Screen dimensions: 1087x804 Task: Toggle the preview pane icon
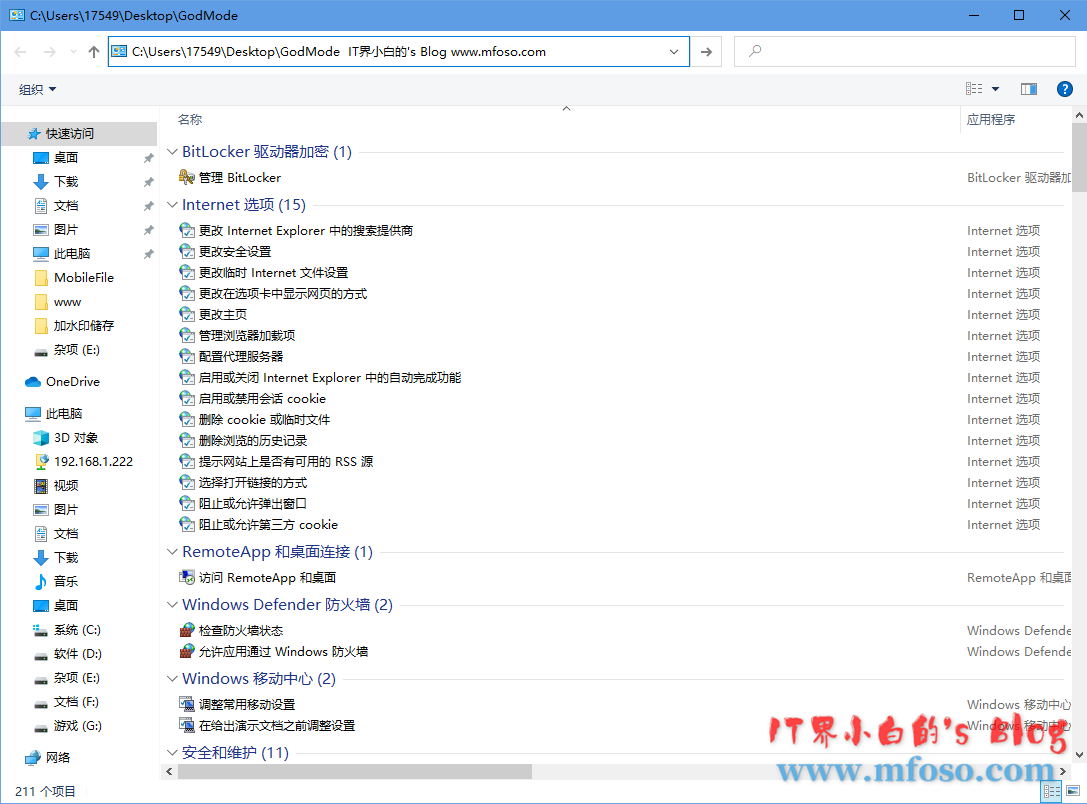tap(1029, 89)
